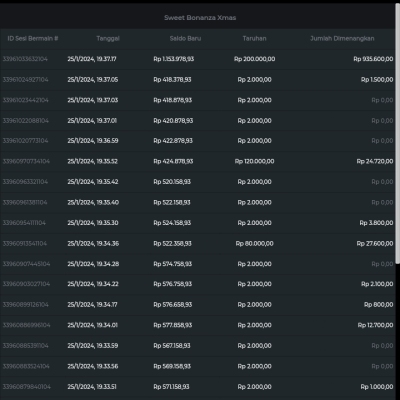Click the Rp 935.600,00 winnings
The height and width of the screenshot is (400, 400).
coord(373,59)
